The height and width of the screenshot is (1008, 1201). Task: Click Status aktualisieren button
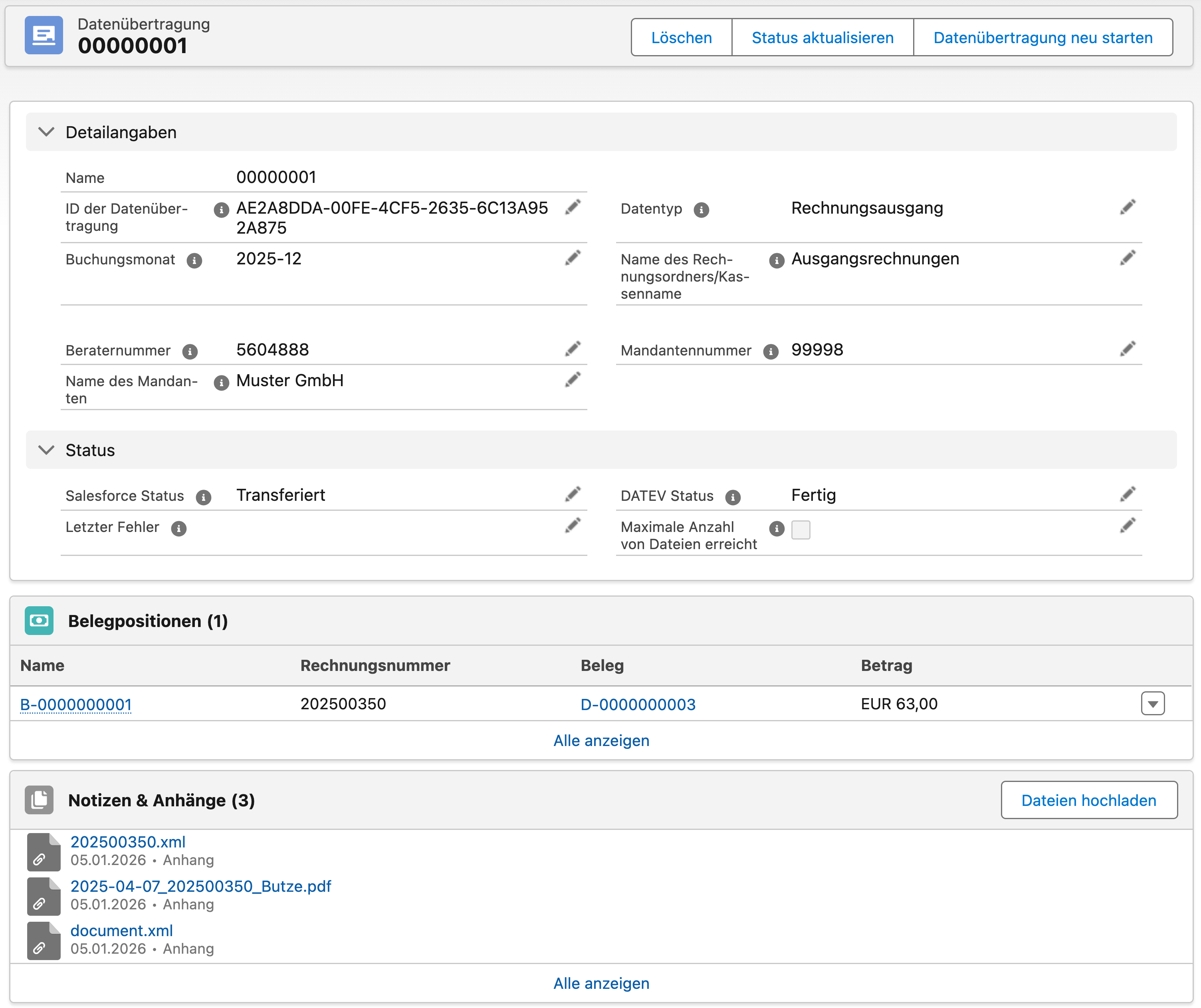tap(822, 38)
